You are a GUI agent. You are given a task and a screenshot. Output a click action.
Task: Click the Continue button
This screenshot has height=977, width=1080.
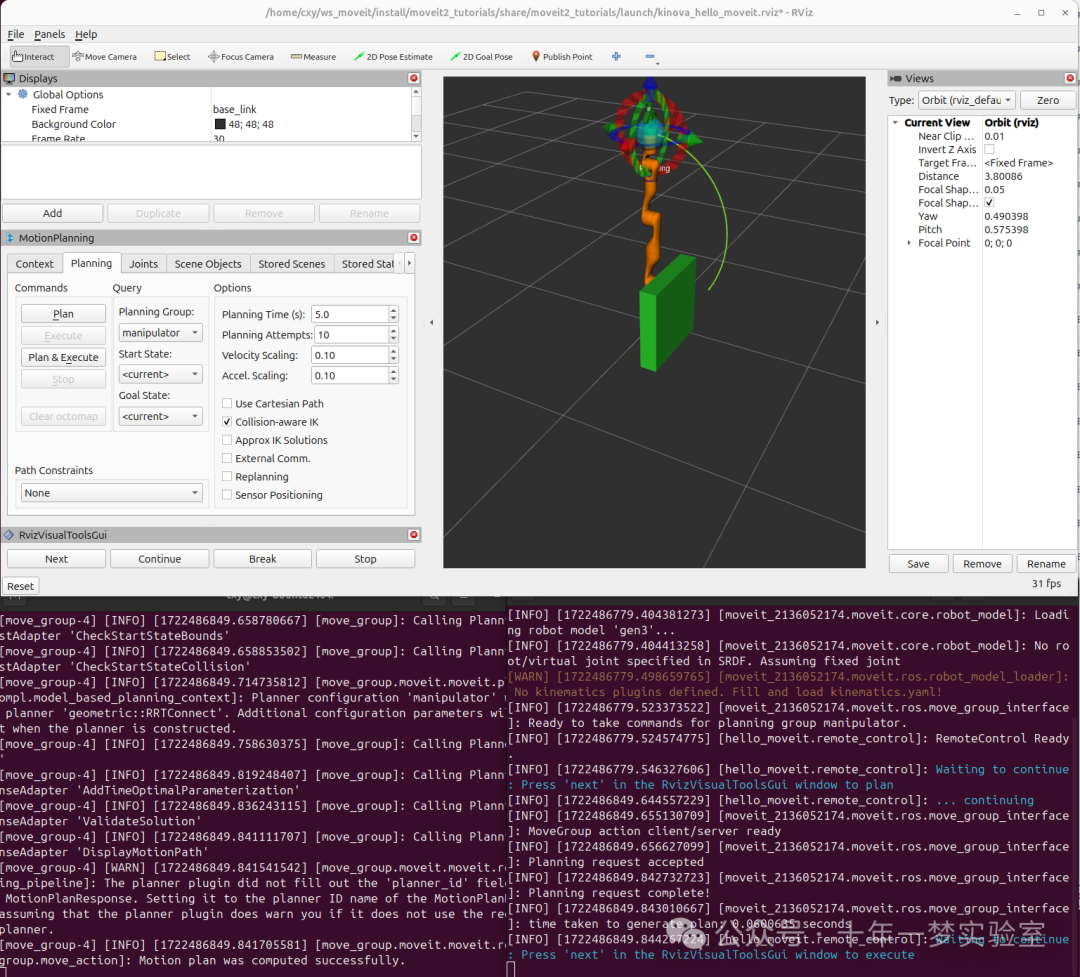click(160, 559)
